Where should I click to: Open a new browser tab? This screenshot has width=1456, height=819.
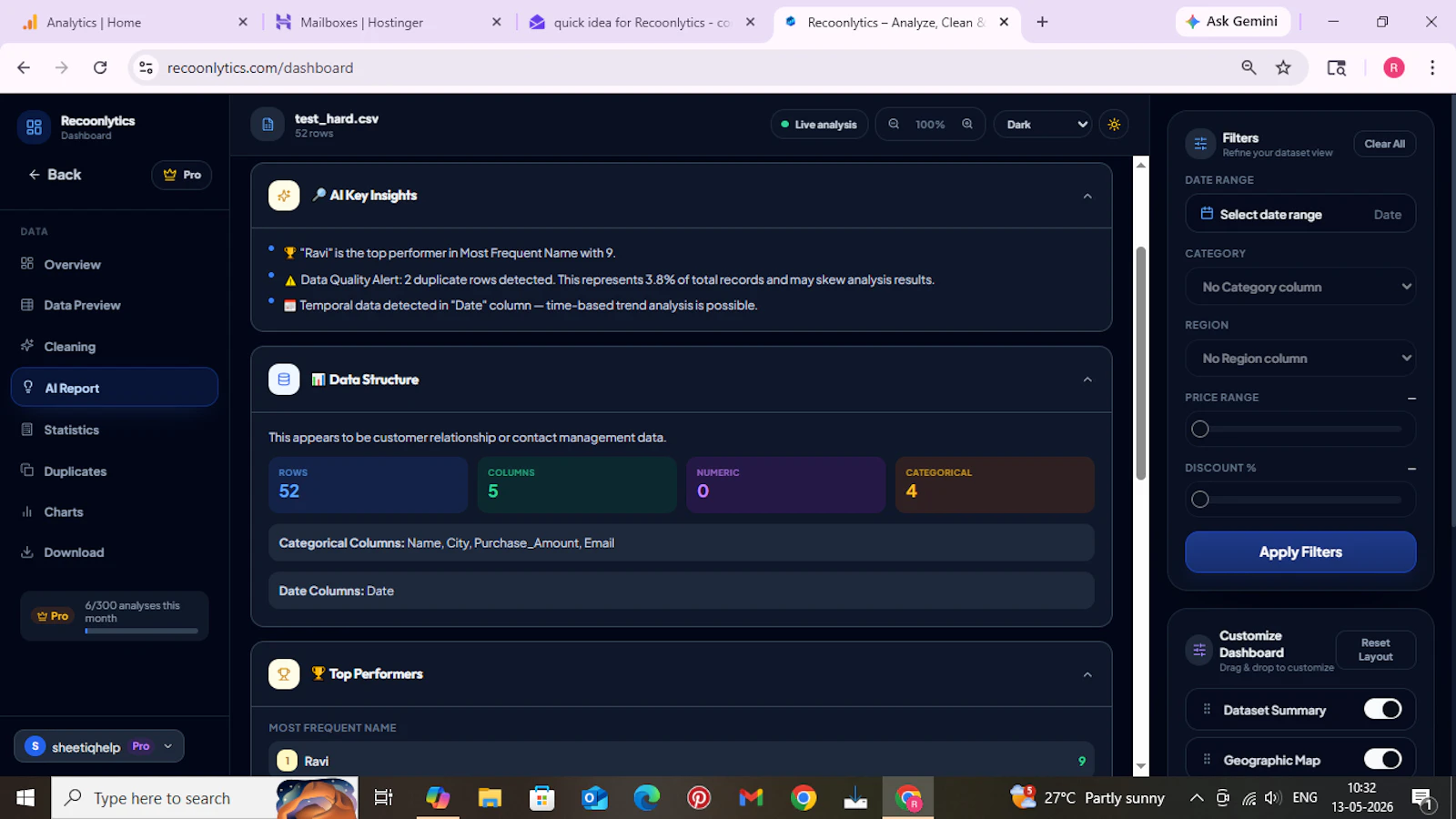tap(1042, 22)
